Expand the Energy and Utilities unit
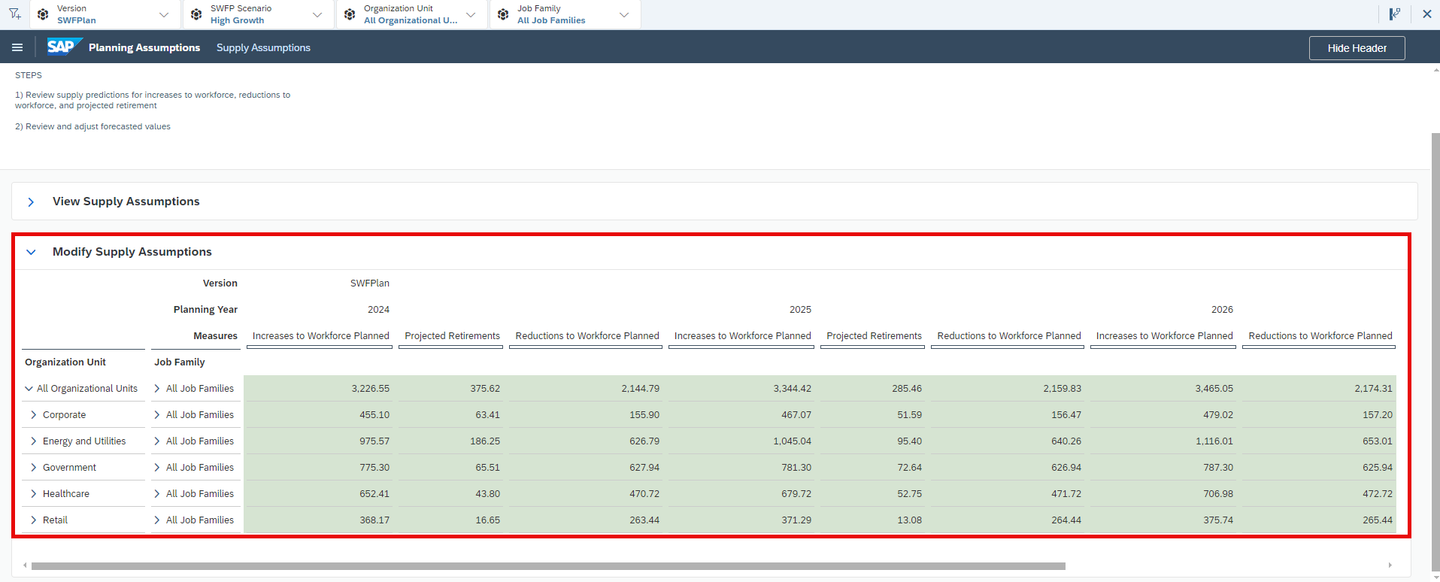The width and height of the screenshot is (1440, 582). tap(34, 441)
